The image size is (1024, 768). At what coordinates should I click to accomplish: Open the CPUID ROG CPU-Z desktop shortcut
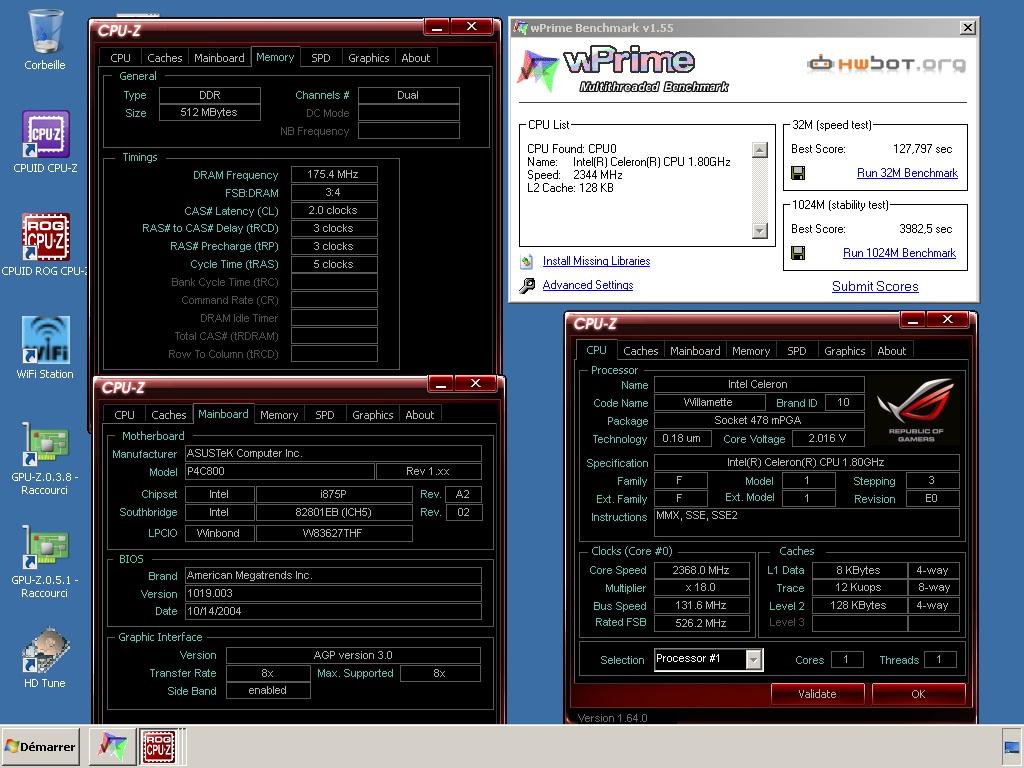45,237
